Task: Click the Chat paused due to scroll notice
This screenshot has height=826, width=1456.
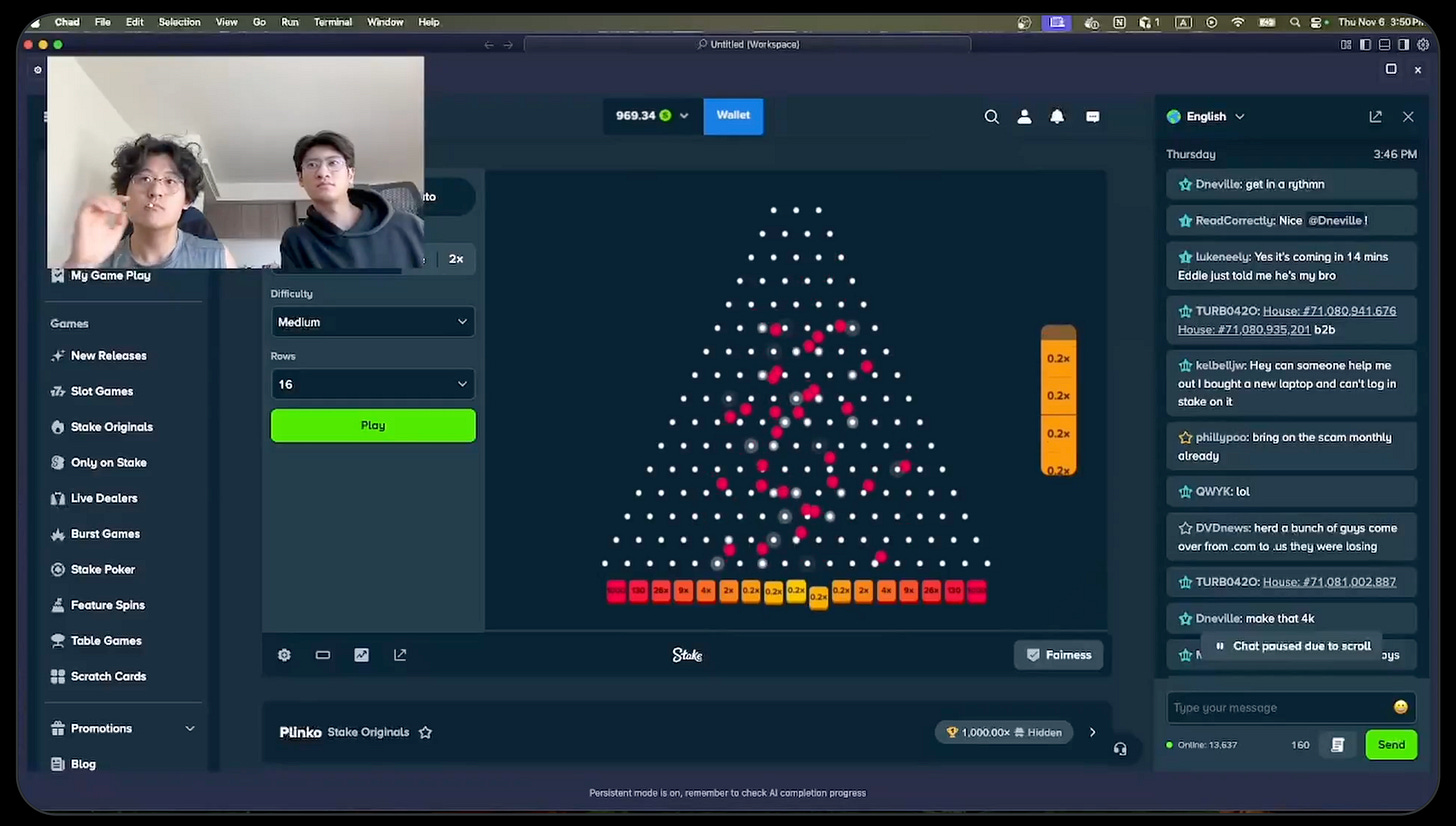Action: pos(1293,646)
